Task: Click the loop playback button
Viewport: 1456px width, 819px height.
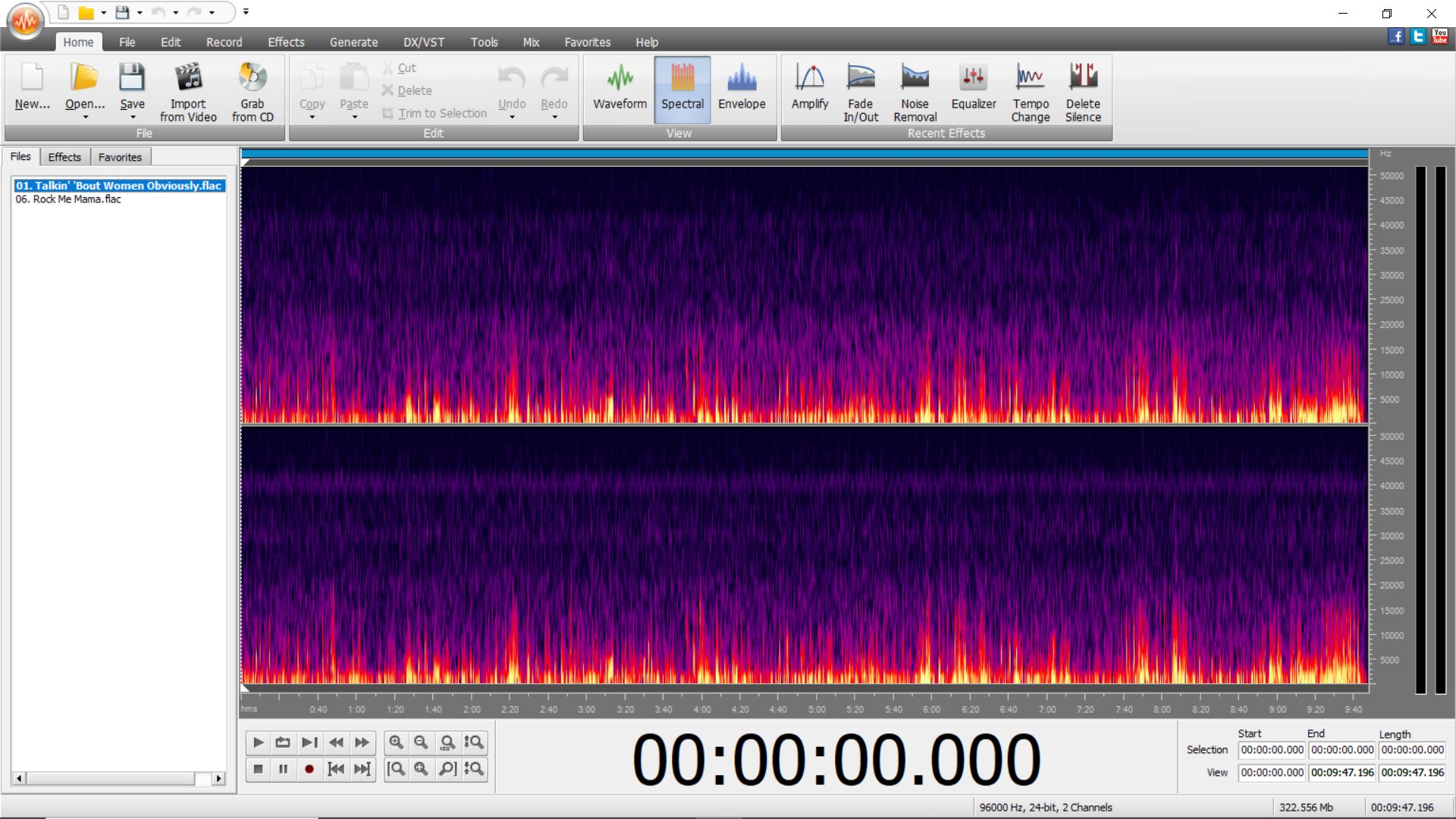Action: pos(283,742)
